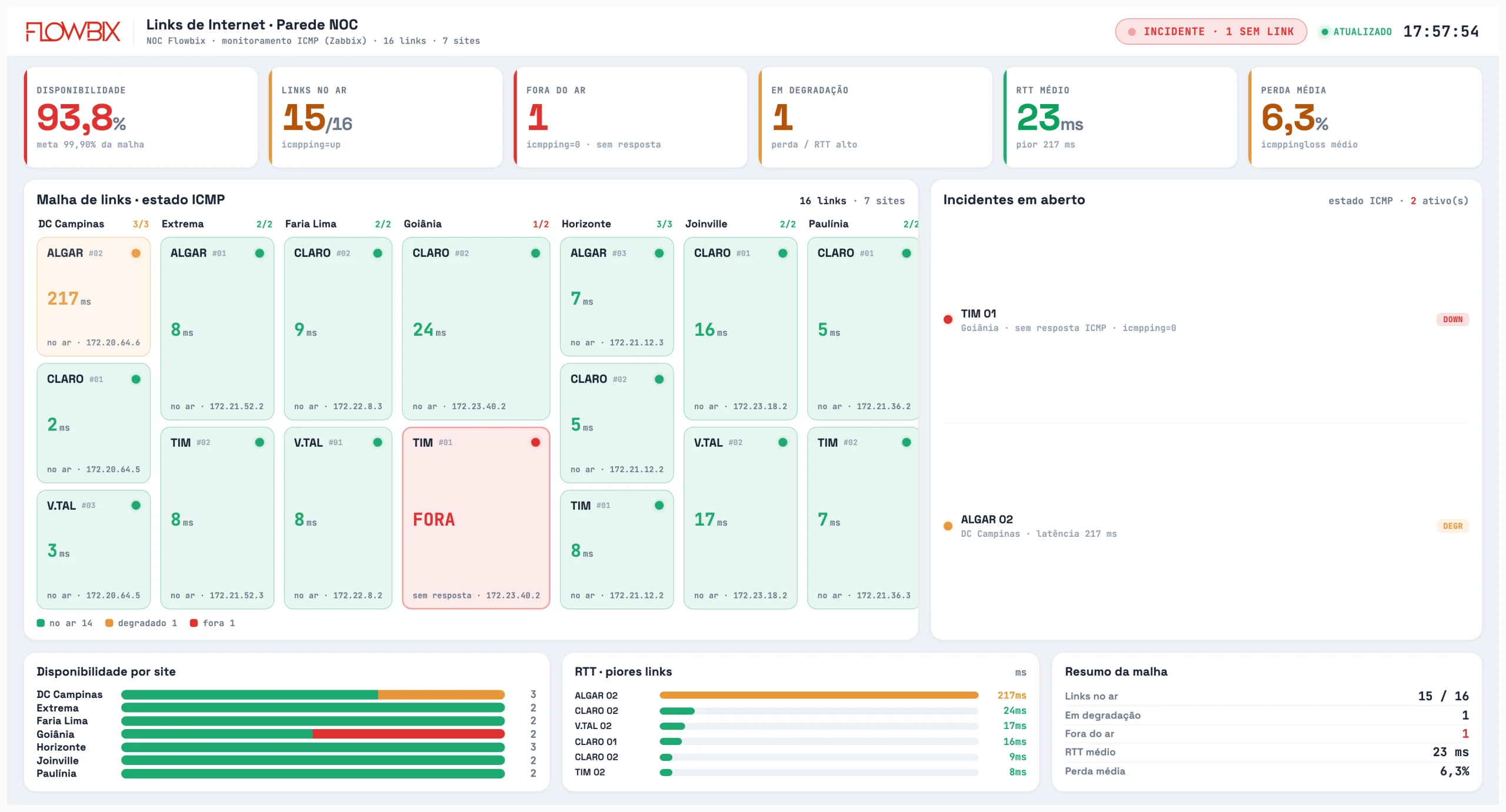Click the red 'fora 1' legend swatch

[x=194, y=623]
